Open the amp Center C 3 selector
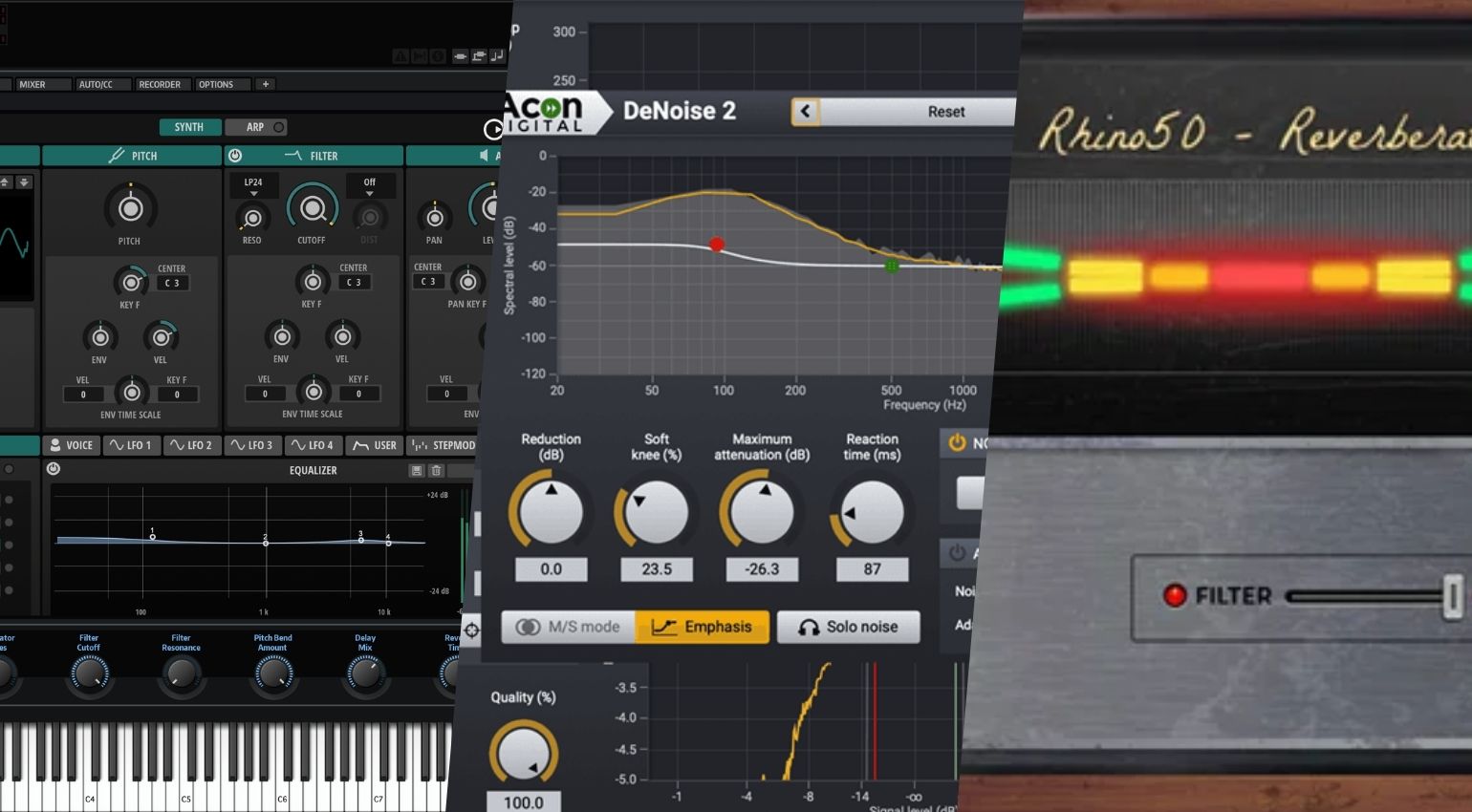This screenshot has width=1472, height=812. pos(427,281)
